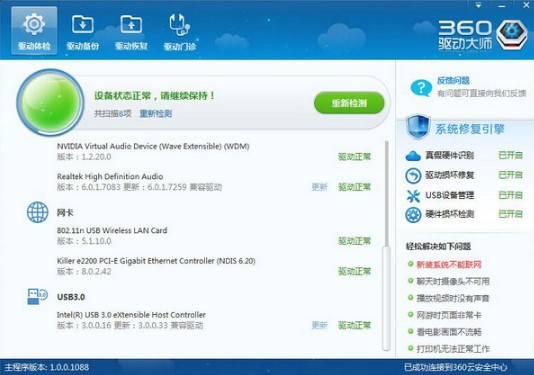Viewport: 534px width, 375px height.
Task: Open the 反馈问题 link
Action: tap(453, 81)
